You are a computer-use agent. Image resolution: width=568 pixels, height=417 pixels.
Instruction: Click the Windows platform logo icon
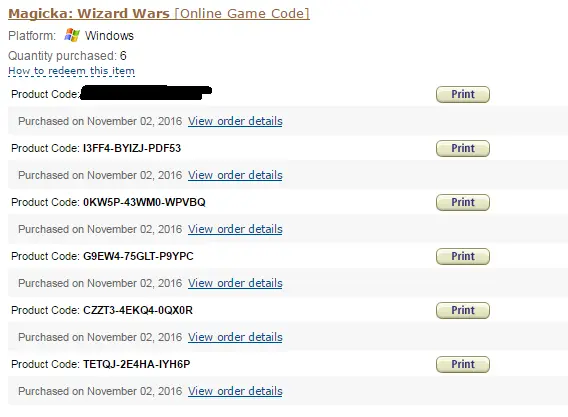(72, 36)
